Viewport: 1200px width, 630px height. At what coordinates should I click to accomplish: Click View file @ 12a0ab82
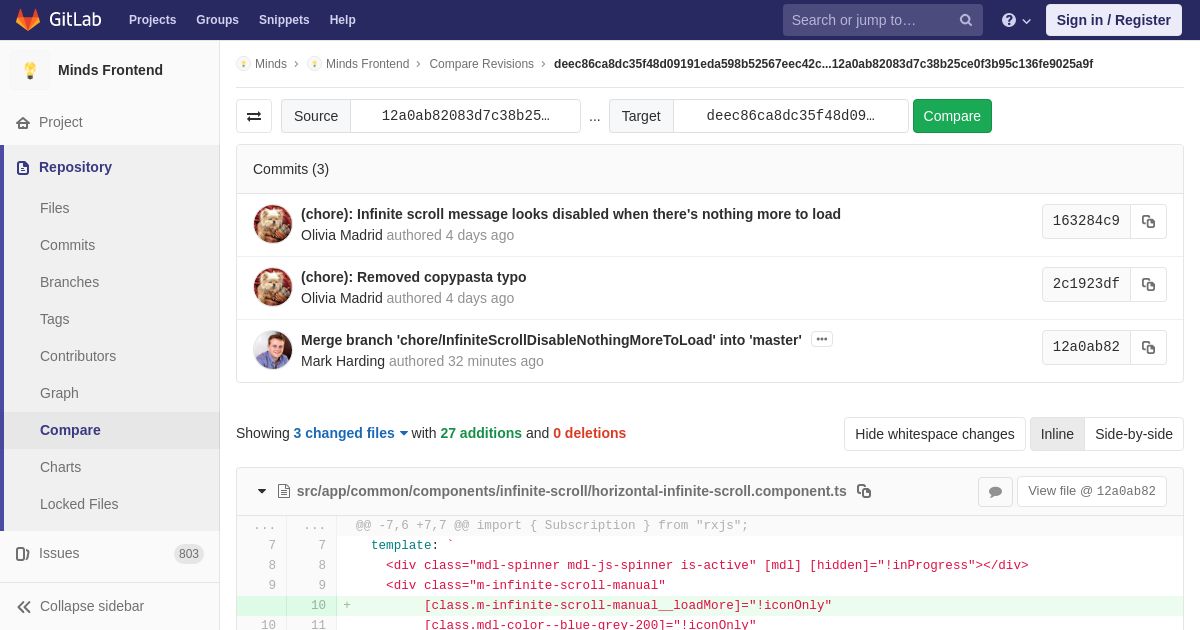point(1091,491)
